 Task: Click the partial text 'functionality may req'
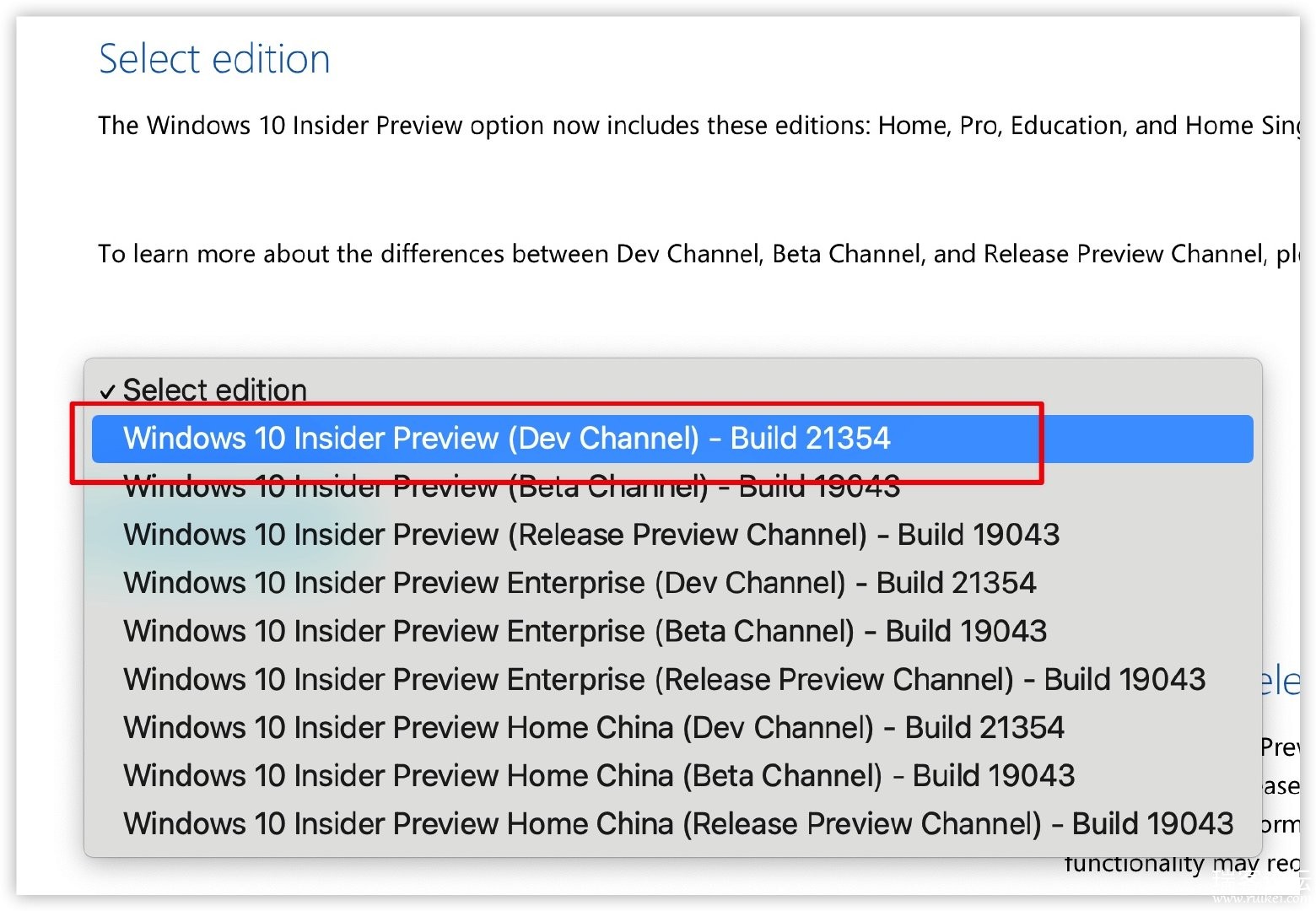[1182, 864]
